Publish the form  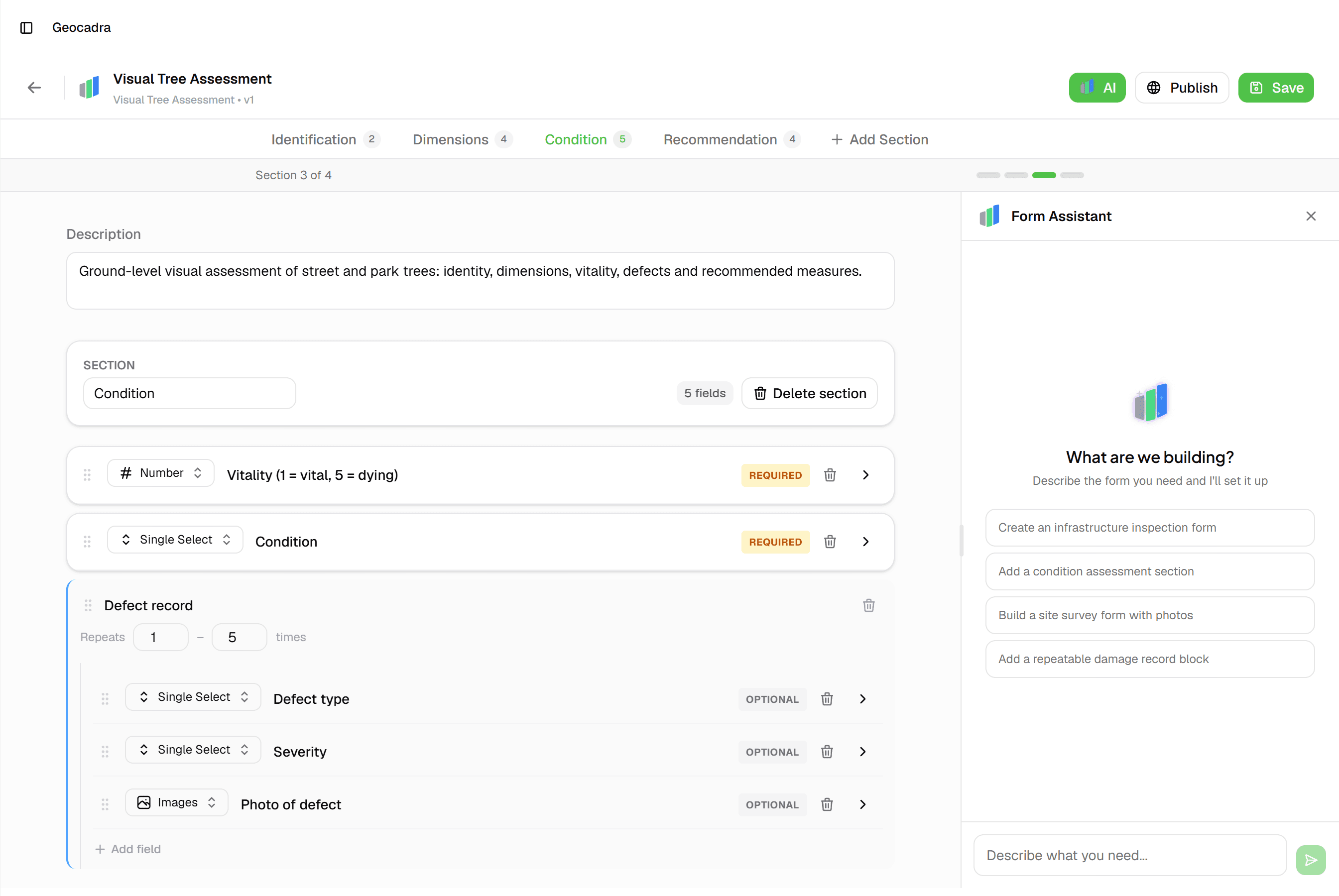tap(1181, 88)
